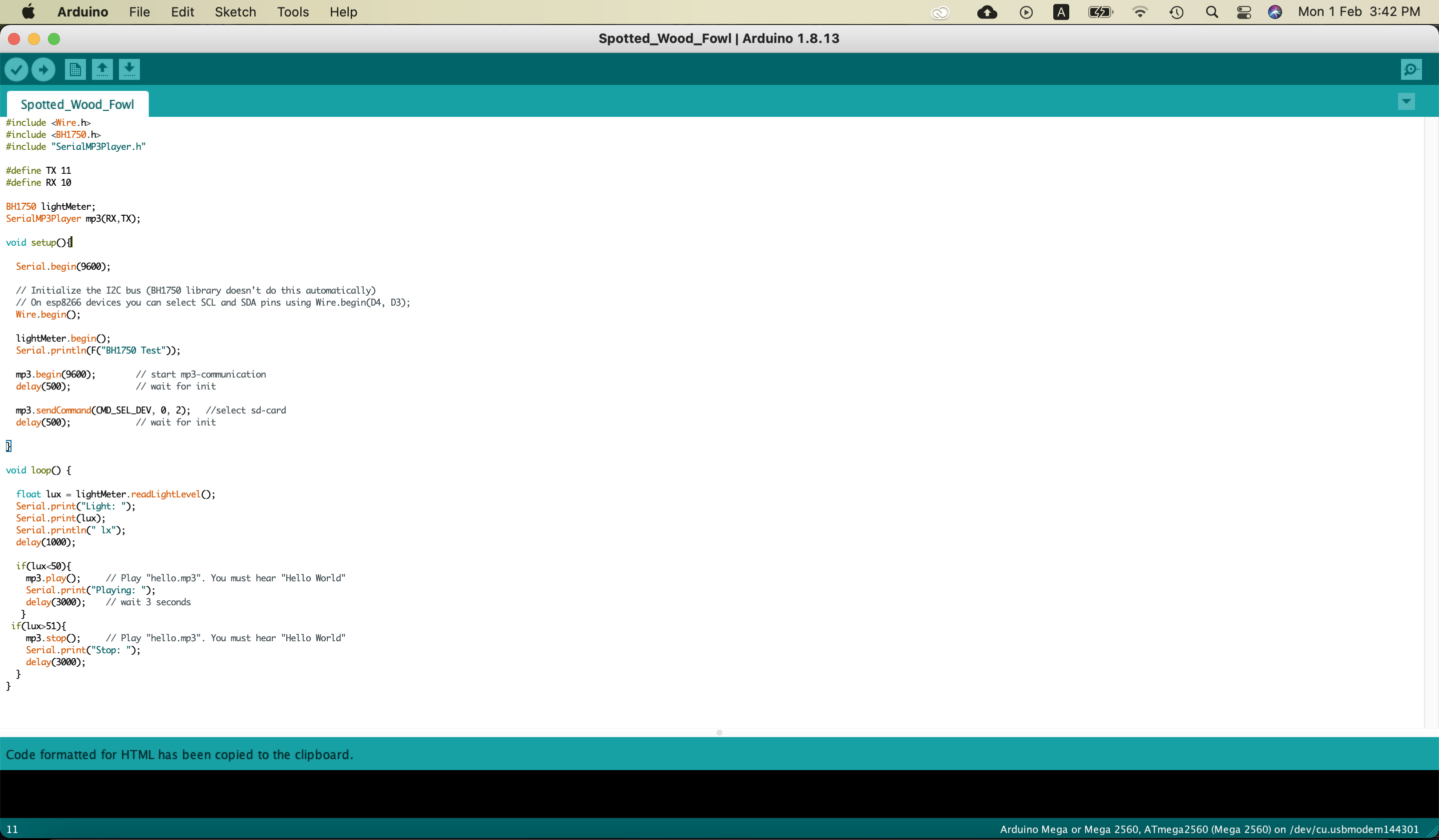Click the 'if(lux>51){' line
This screenshot has height=840, width=1439.
coord(38,626)
